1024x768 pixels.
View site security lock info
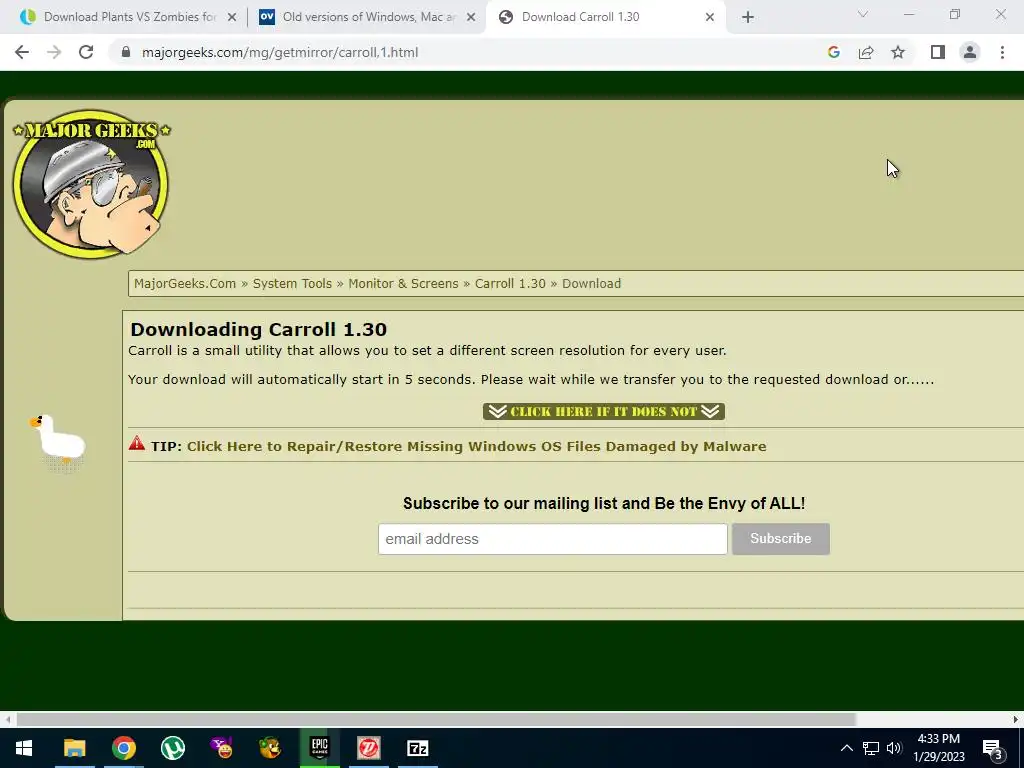click(126, 52)
